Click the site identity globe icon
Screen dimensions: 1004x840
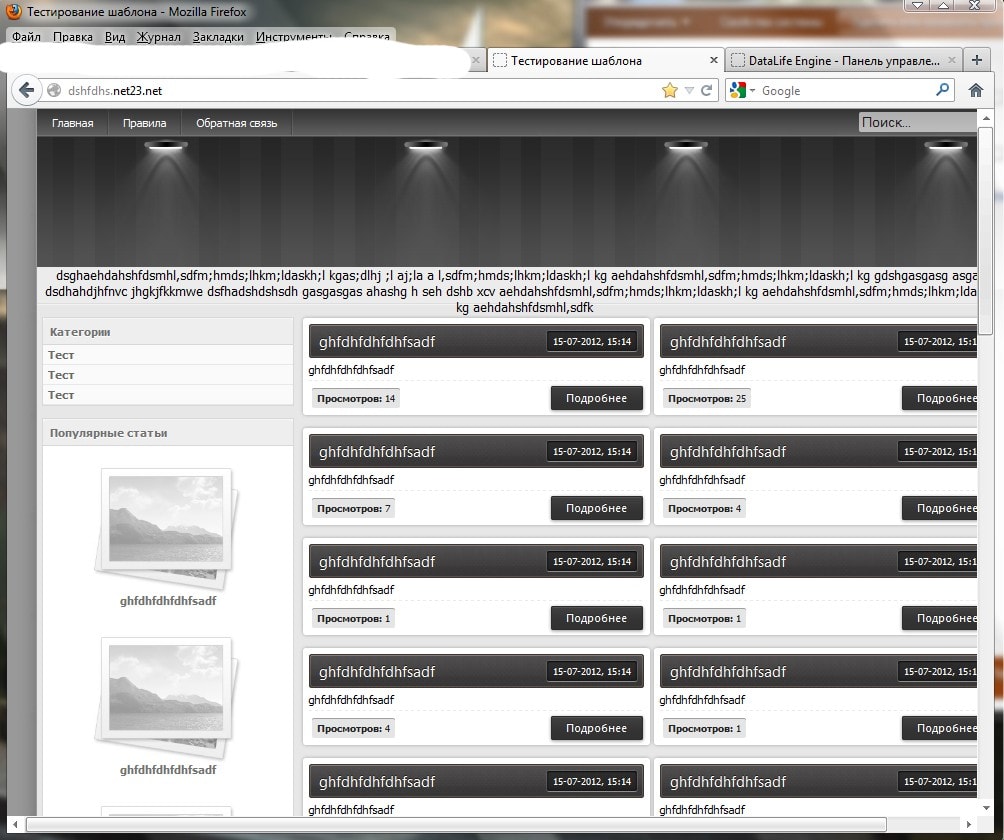pyautogui.click(x=54, y=90)
